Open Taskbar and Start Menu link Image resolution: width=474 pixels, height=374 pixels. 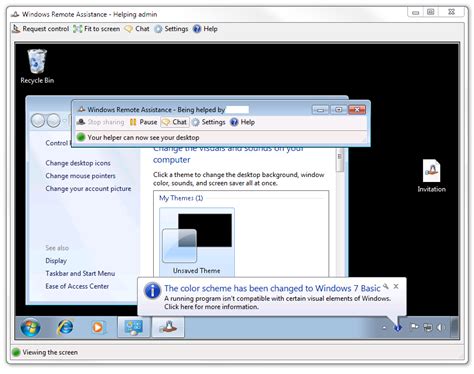80,273
